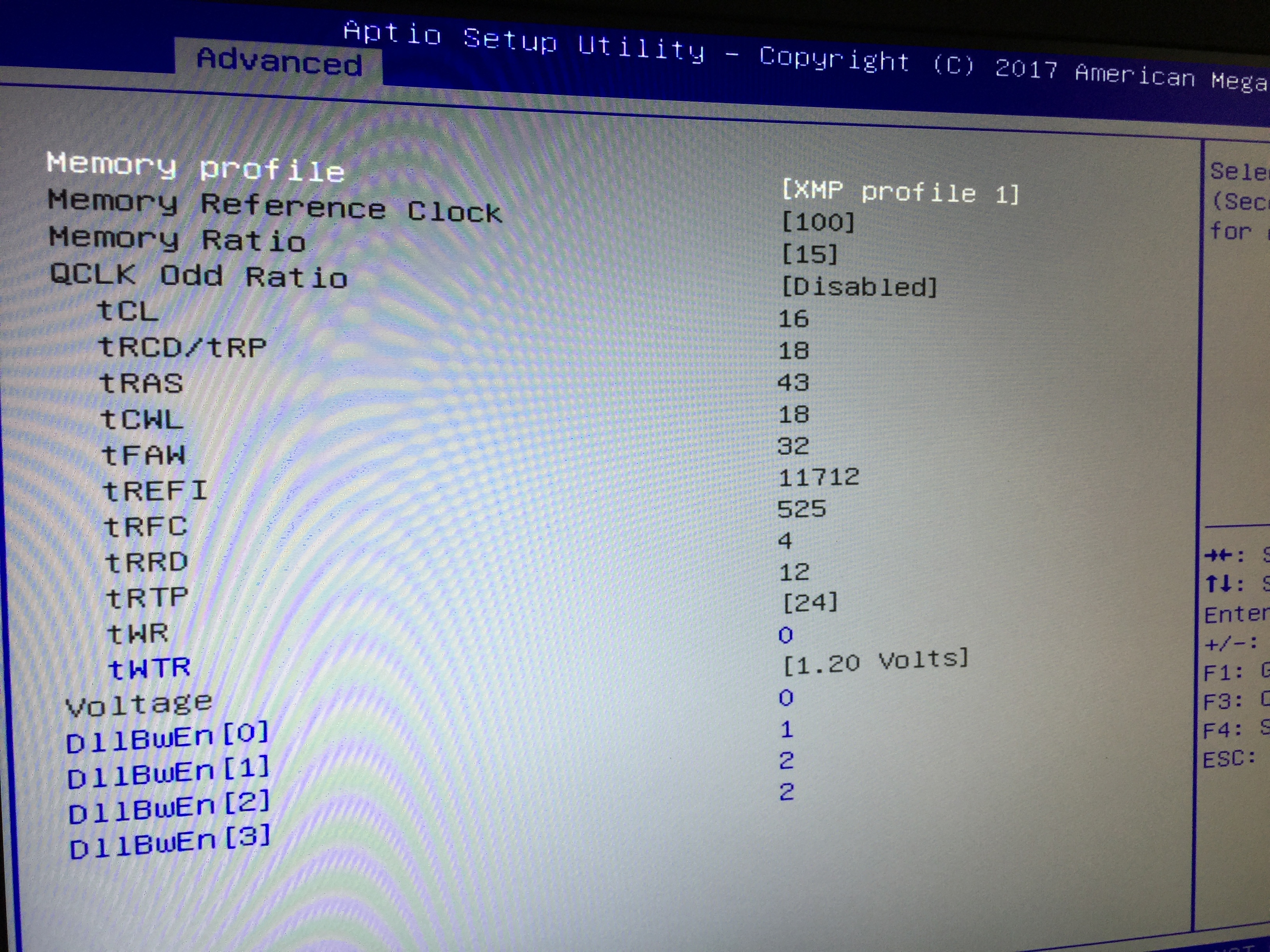Select the tRTP timing label
Screen dimensions: 1270x952
pyautogui.click(x=147, y=598)
